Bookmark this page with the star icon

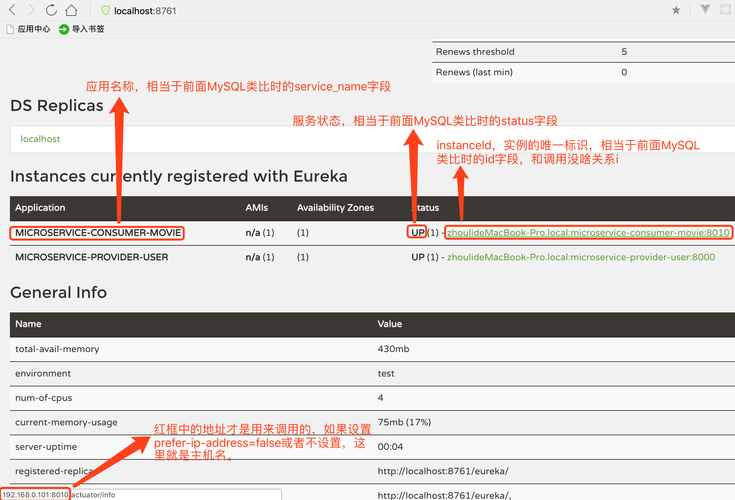676,10
